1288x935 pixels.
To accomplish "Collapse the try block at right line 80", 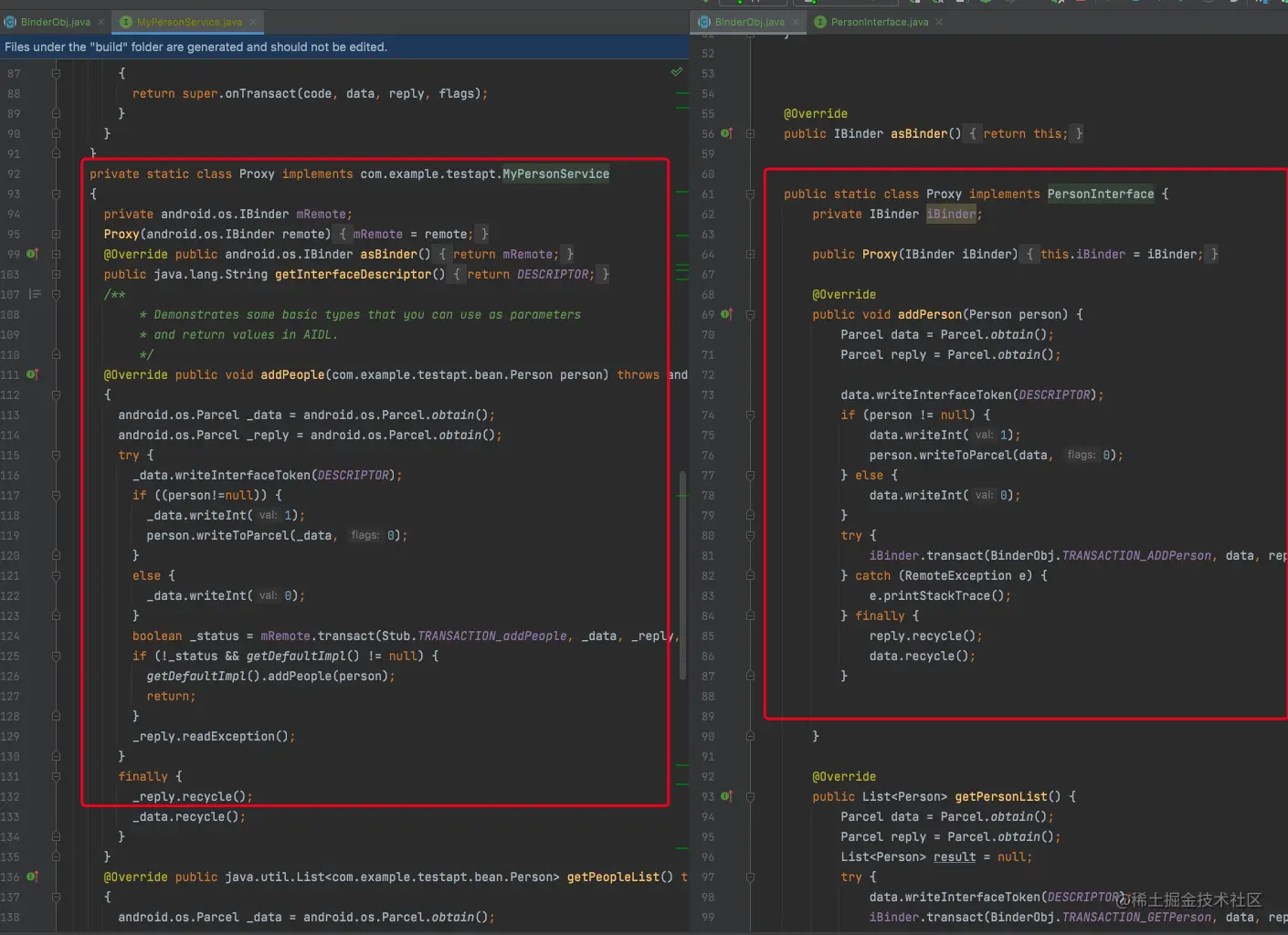I will [x=750, y=535].
